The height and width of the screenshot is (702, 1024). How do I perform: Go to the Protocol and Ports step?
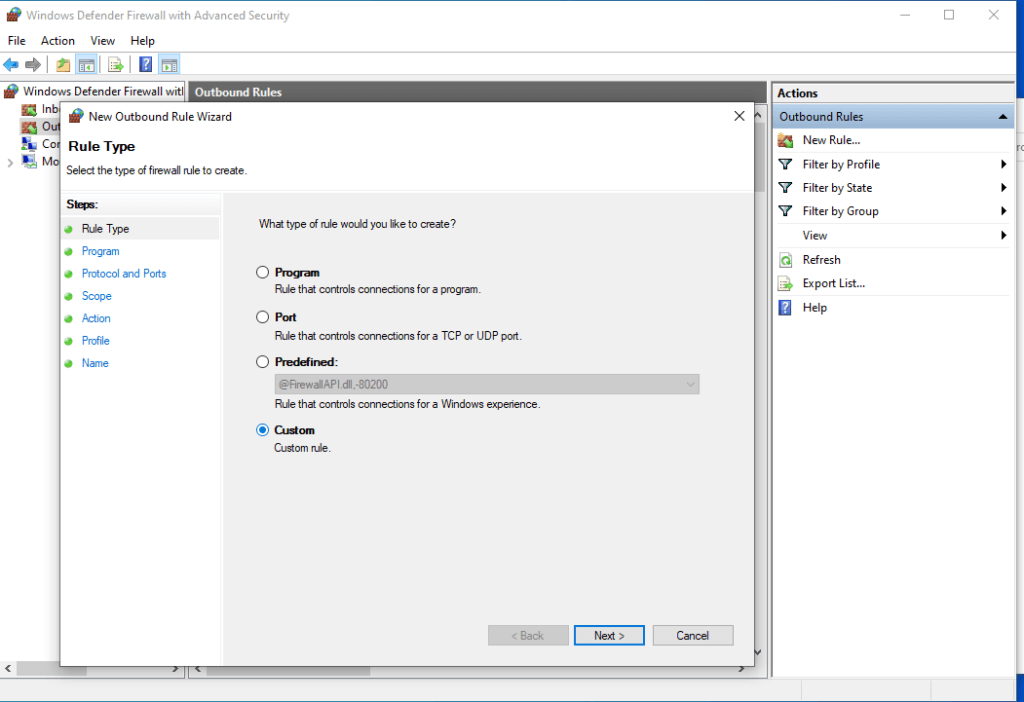tap(124, 274)
